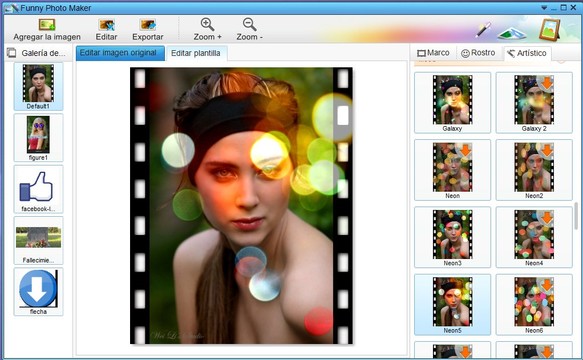
Task: Click the templates panel scrollbar
Action: coord(576,216)
